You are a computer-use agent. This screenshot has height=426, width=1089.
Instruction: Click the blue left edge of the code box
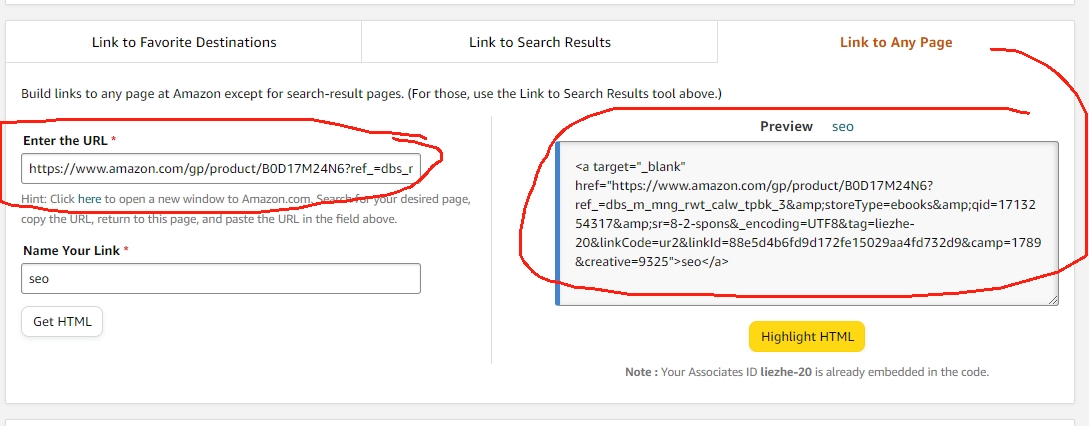pyautogui.click(x=558, y=223)
